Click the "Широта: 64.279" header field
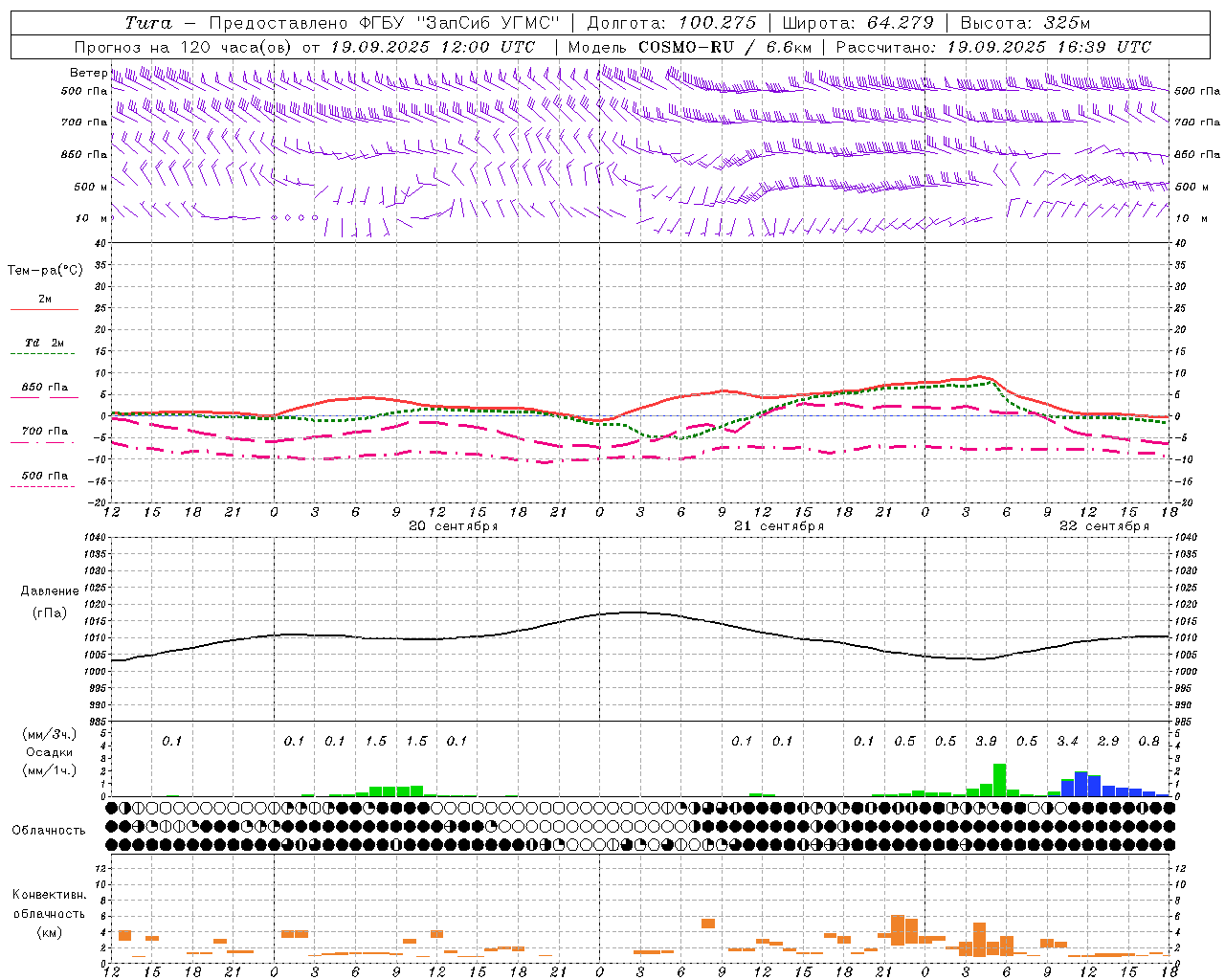This screenshot has height=980, width=1225. [858, 23]
